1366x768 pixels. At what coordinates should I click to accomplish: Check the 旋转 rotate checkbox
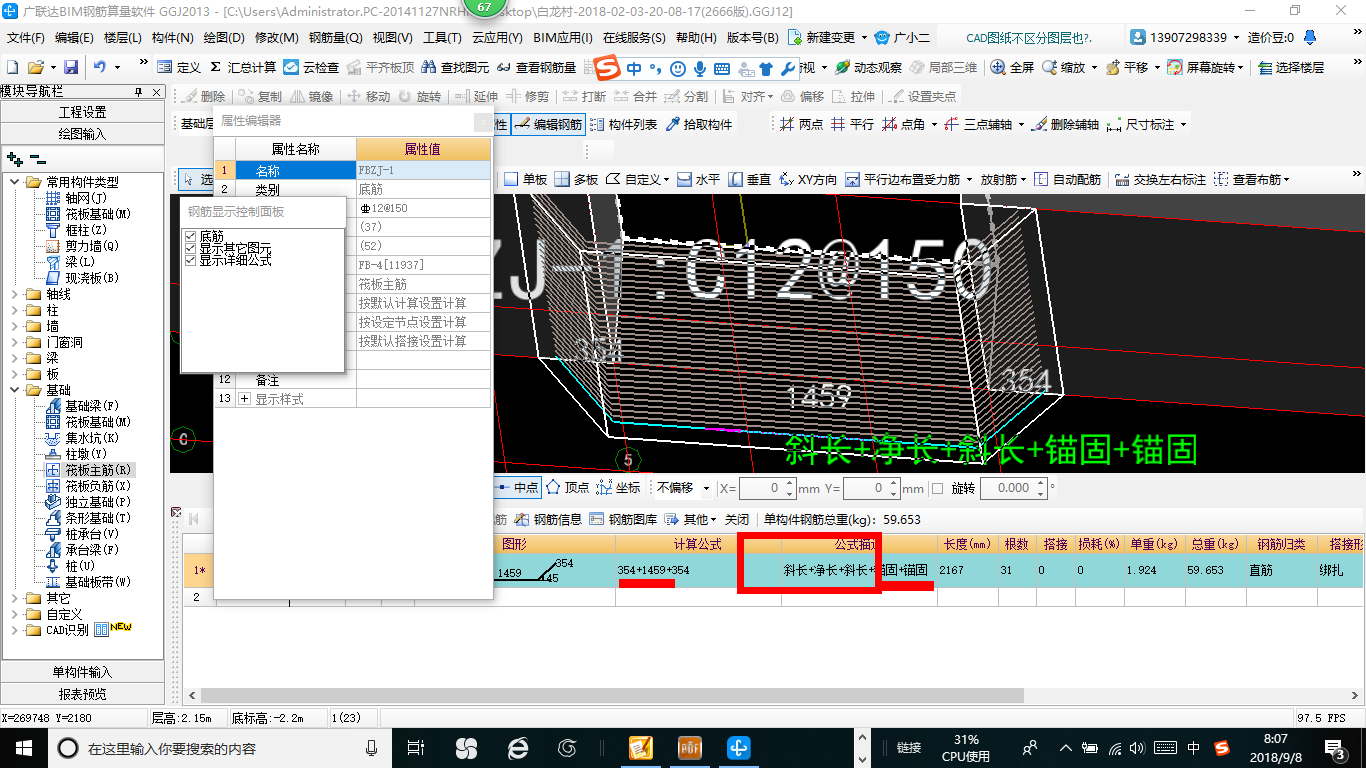click(x=937, y=488)
